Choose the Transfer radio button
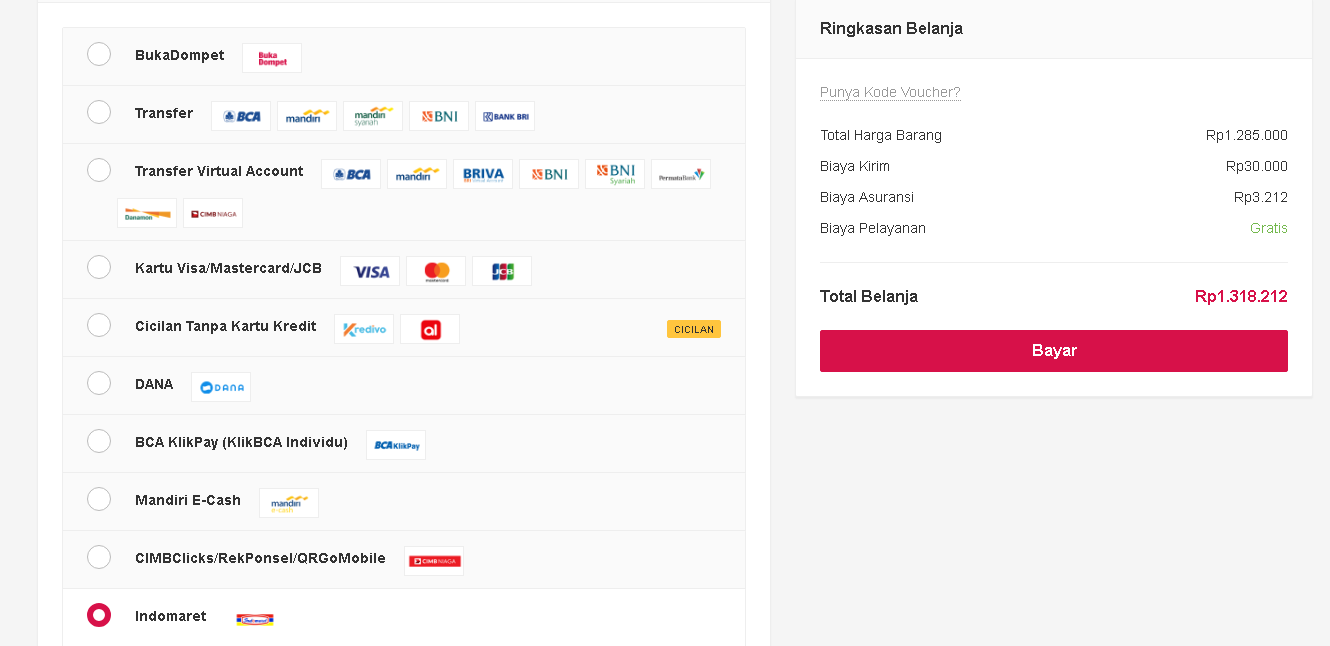The image size is (1330, 646). 99,112
